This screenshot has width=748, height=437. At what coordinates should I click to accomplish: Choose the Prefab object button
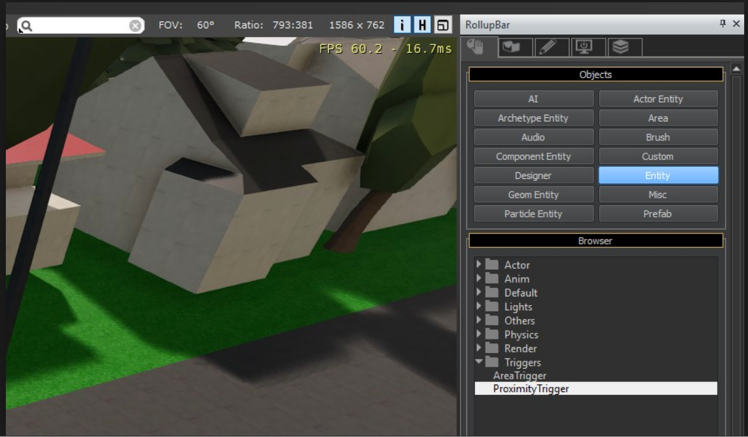[658, 213]
